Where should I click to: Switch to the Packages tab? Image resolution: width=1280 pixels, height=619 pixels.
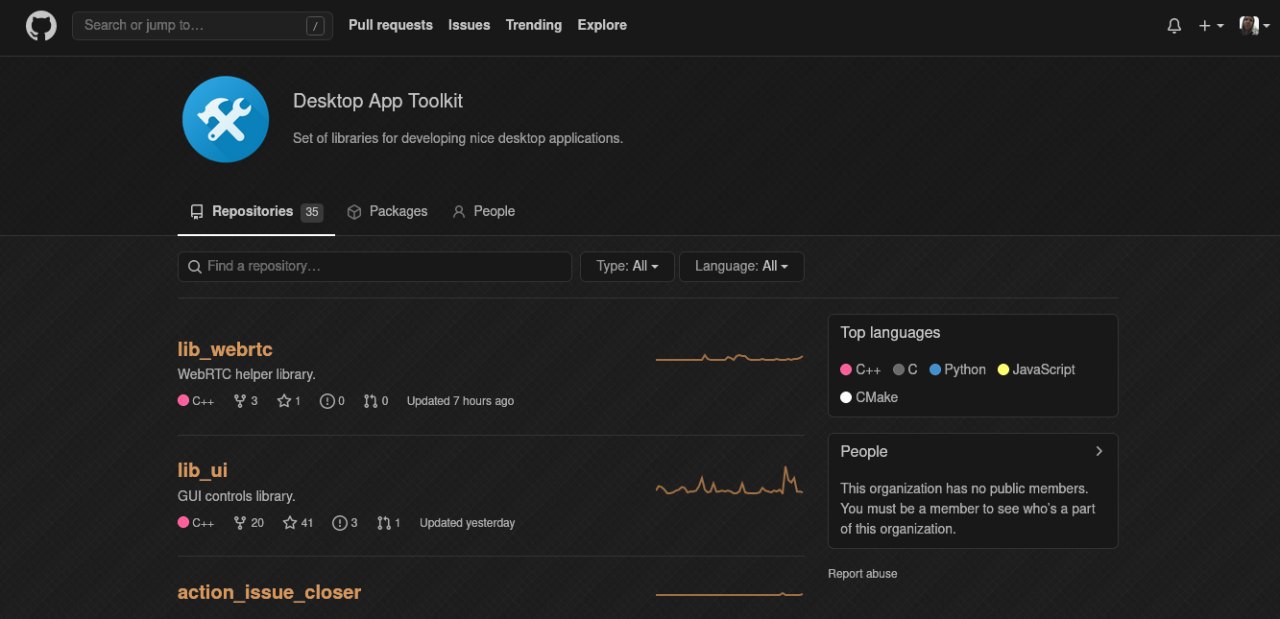click(x=387, y=212)
